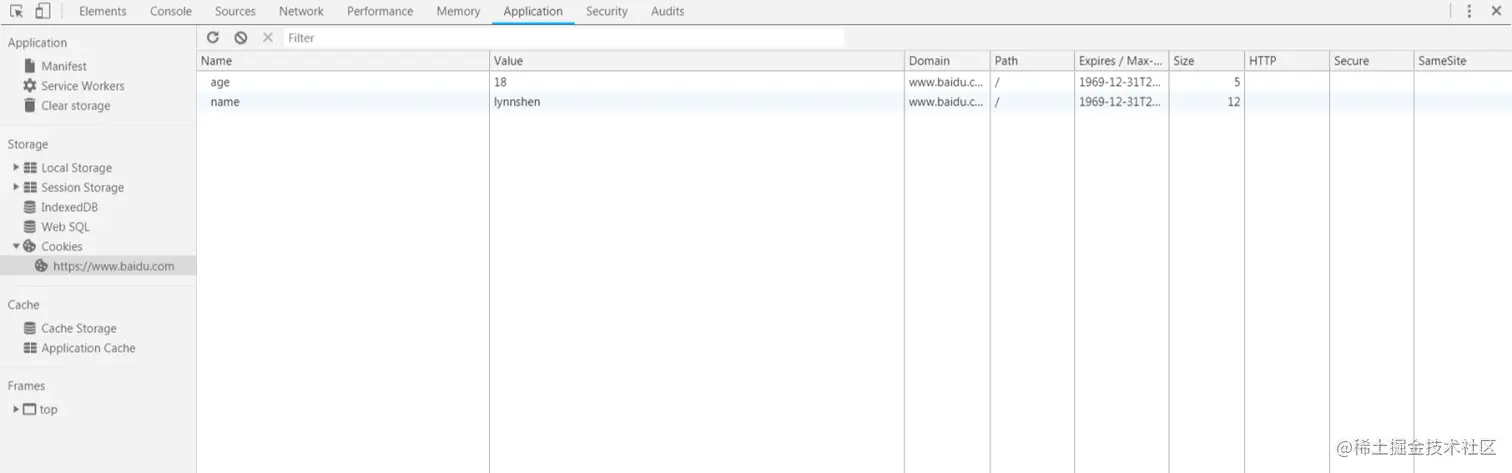The height and width of the screenshot is (473, 1512).
Task: Select the age cookie row
Action: 854,82
